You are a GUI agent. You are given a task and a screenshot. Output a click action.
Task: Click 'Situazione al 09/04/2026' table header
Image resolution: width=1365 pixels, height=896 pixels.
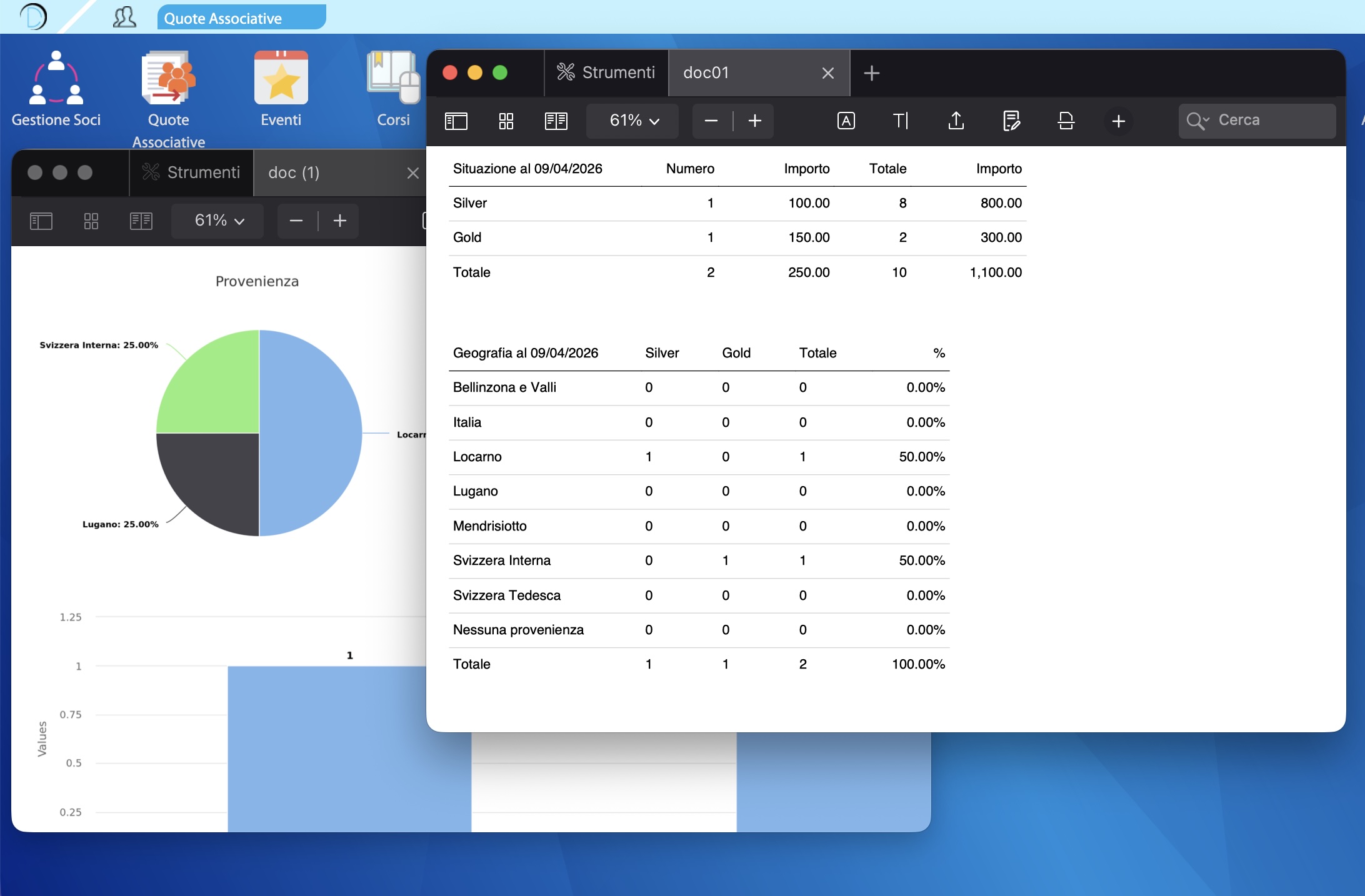527,169
